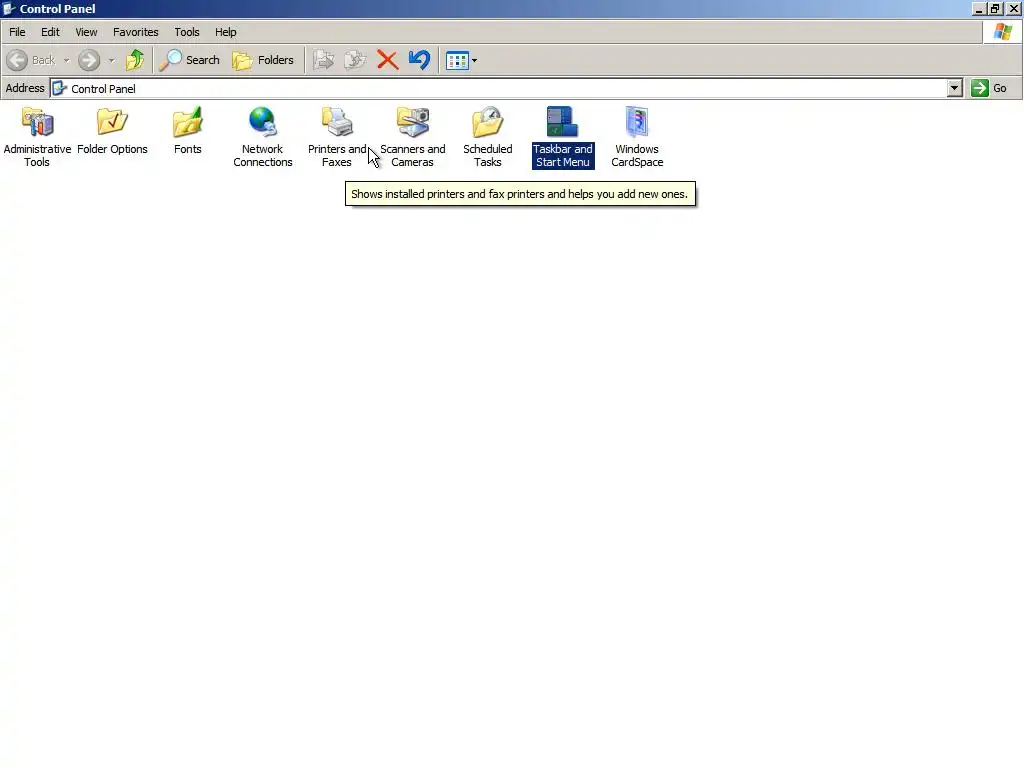Click the Forward navigation arrow
The image size is (1024, 768).
89,60
